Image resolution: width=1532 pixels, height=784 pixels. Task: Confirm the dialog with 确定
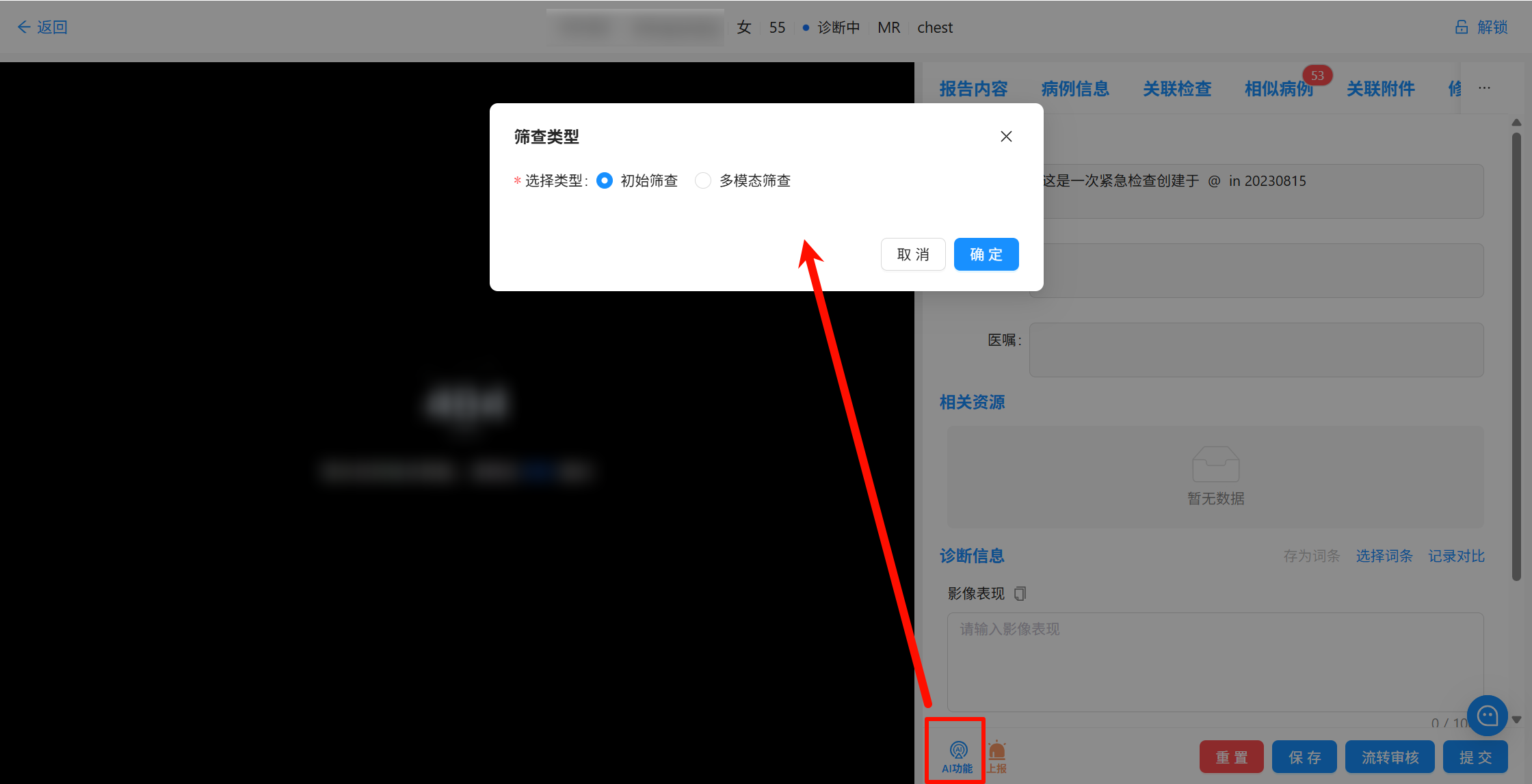(x=986, y=254)
